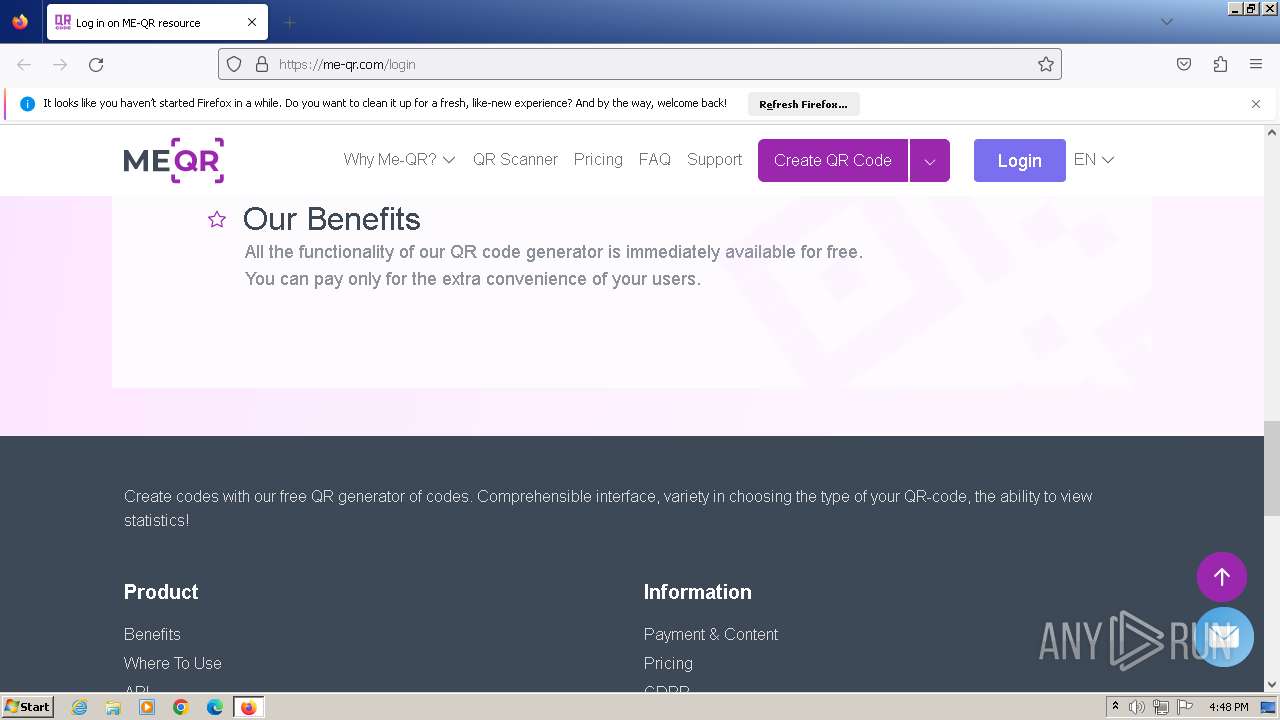Launch Edge from taskbar
This screenshot has width=1280, height=720.
point(215,707)
